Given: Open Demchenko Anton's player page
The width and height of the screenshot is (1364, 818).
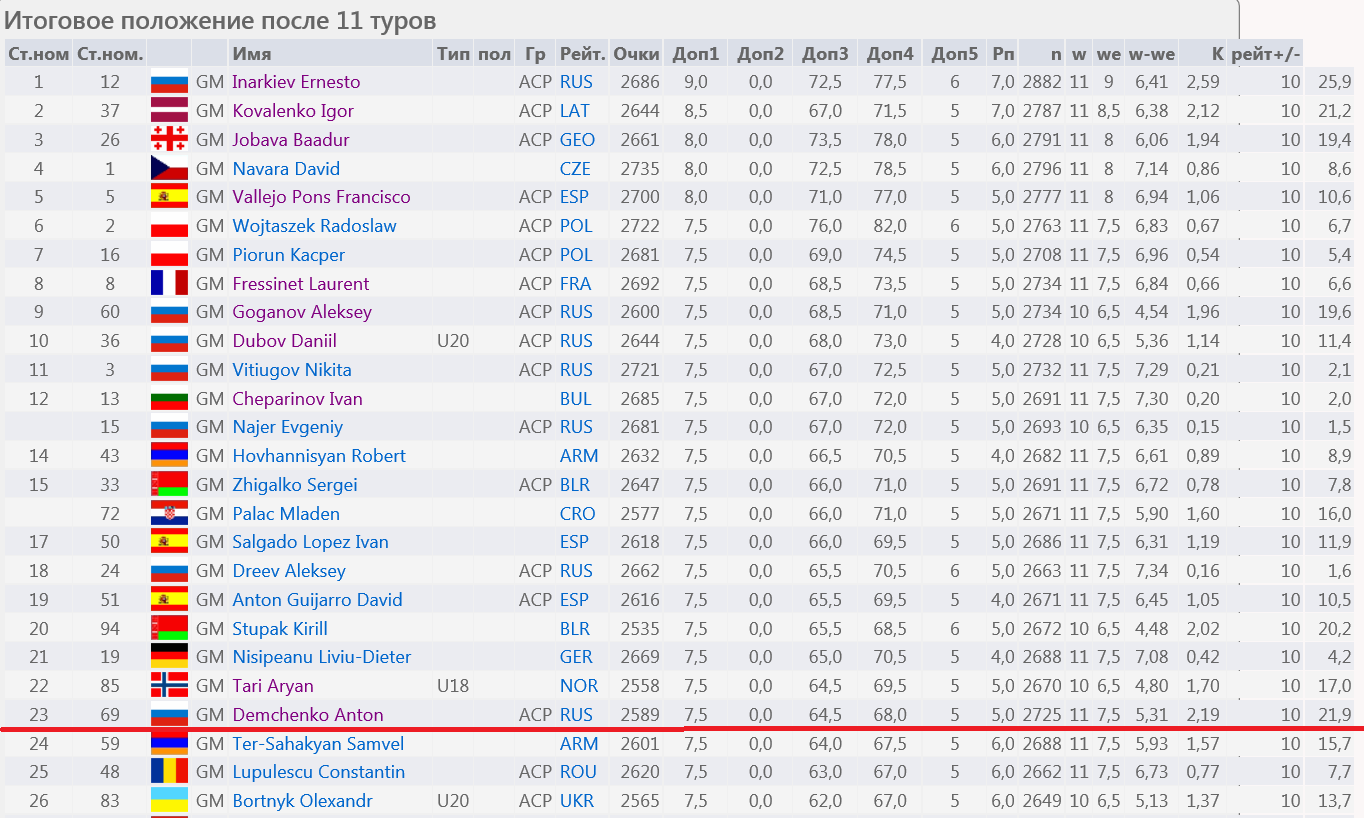Looking at the screenshot, I should click(x=307, y=715).
